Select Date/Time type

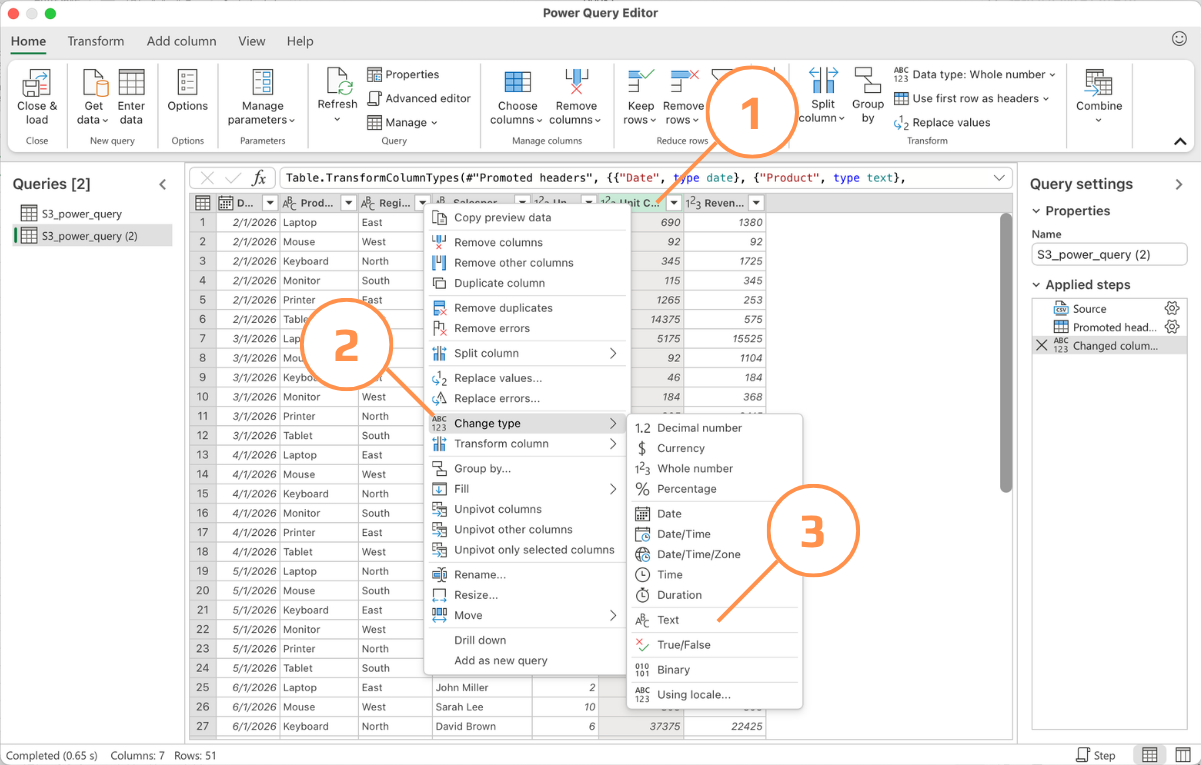tap(715, 534)
